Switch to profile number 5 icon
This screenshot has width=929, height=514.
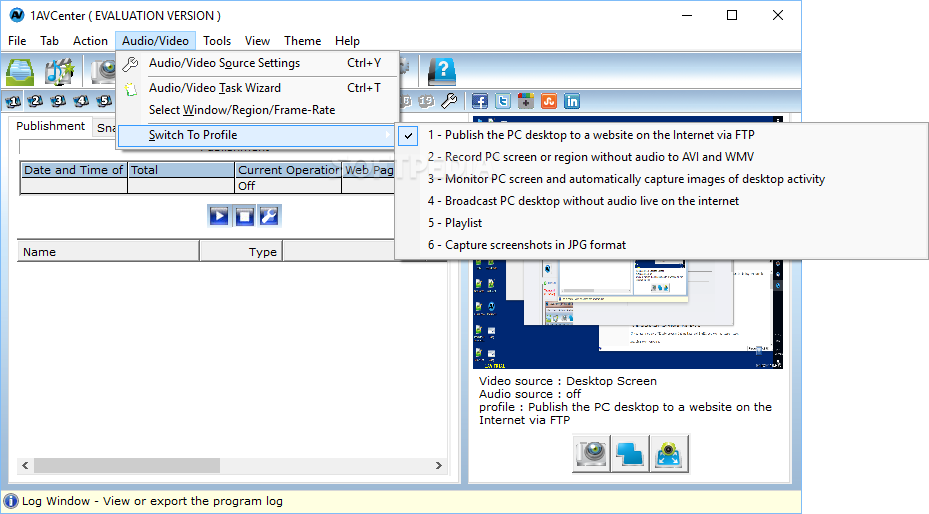(x=104, y=101)
